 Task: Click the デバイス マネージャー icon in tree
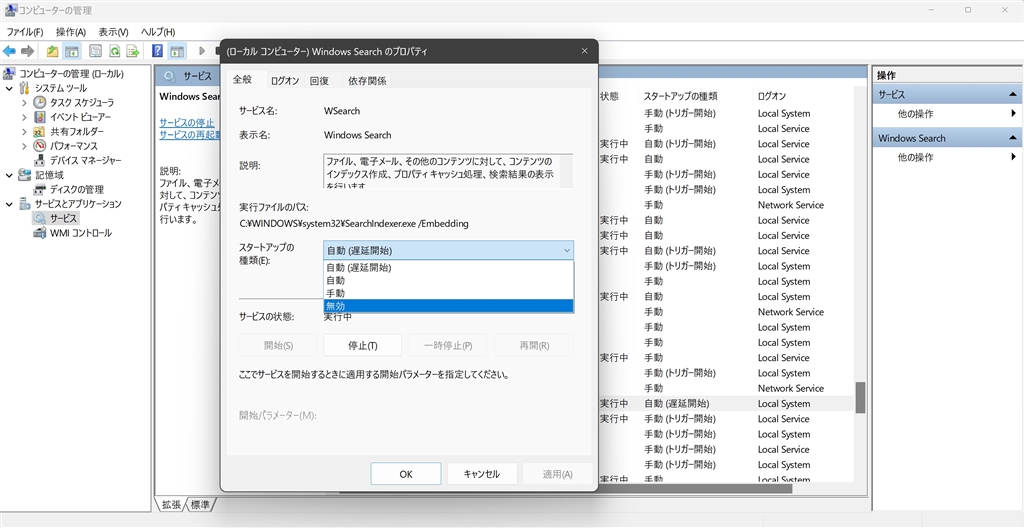pos(40,160)
